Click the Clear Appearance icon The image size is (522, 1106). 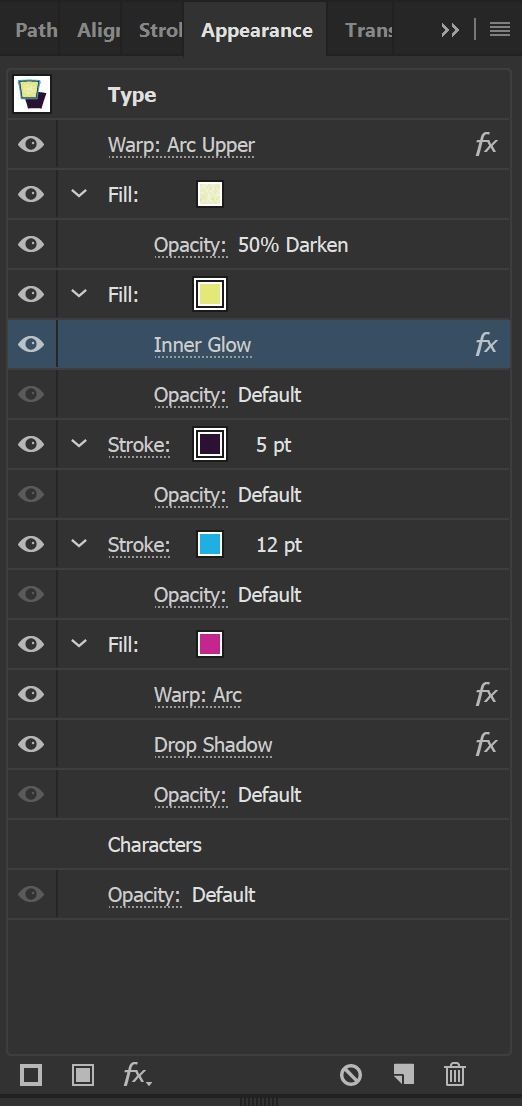tap(351, 1075)
